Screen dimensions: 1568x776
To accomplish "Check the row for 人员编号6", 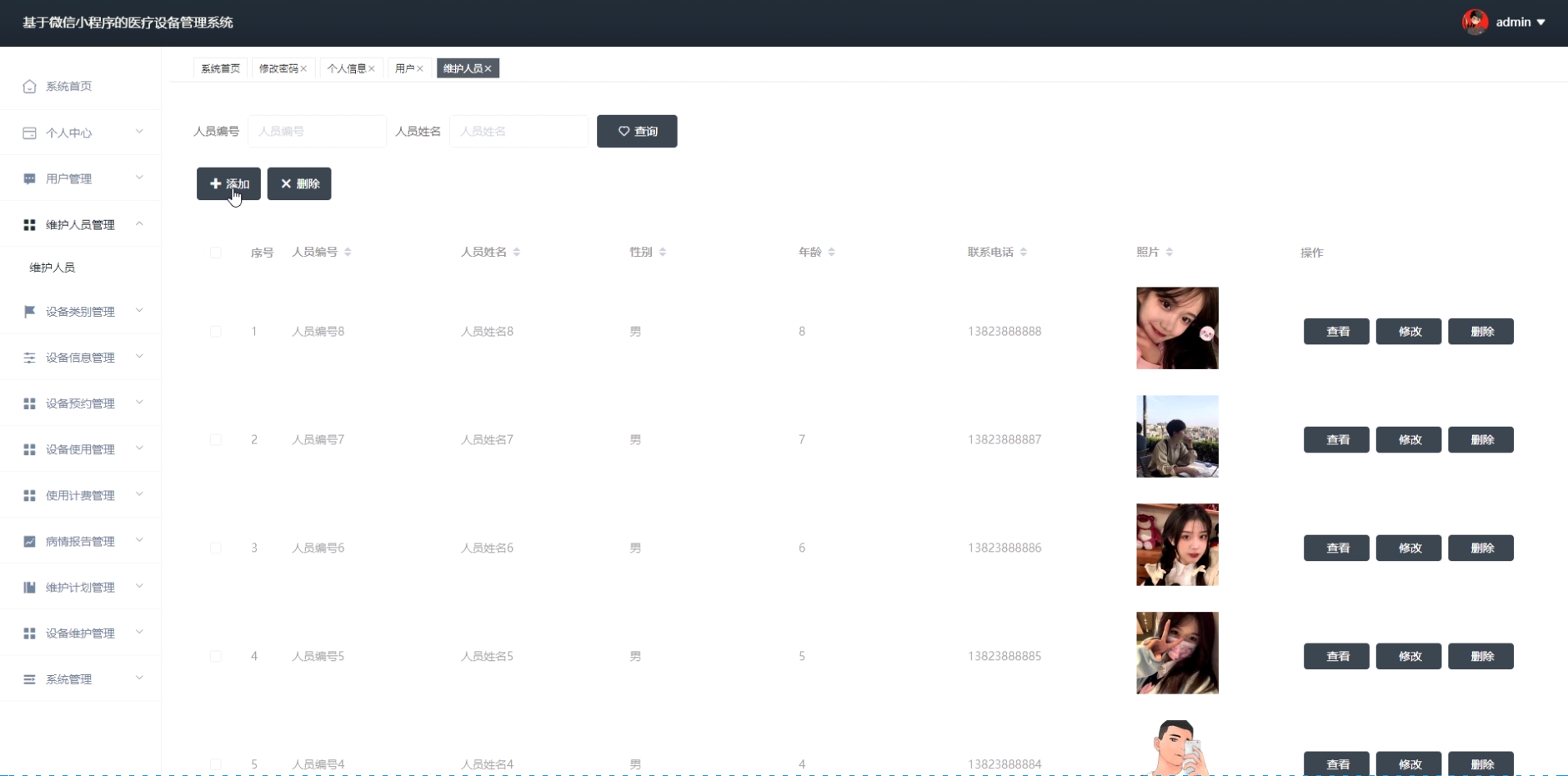I will point(216,548).
